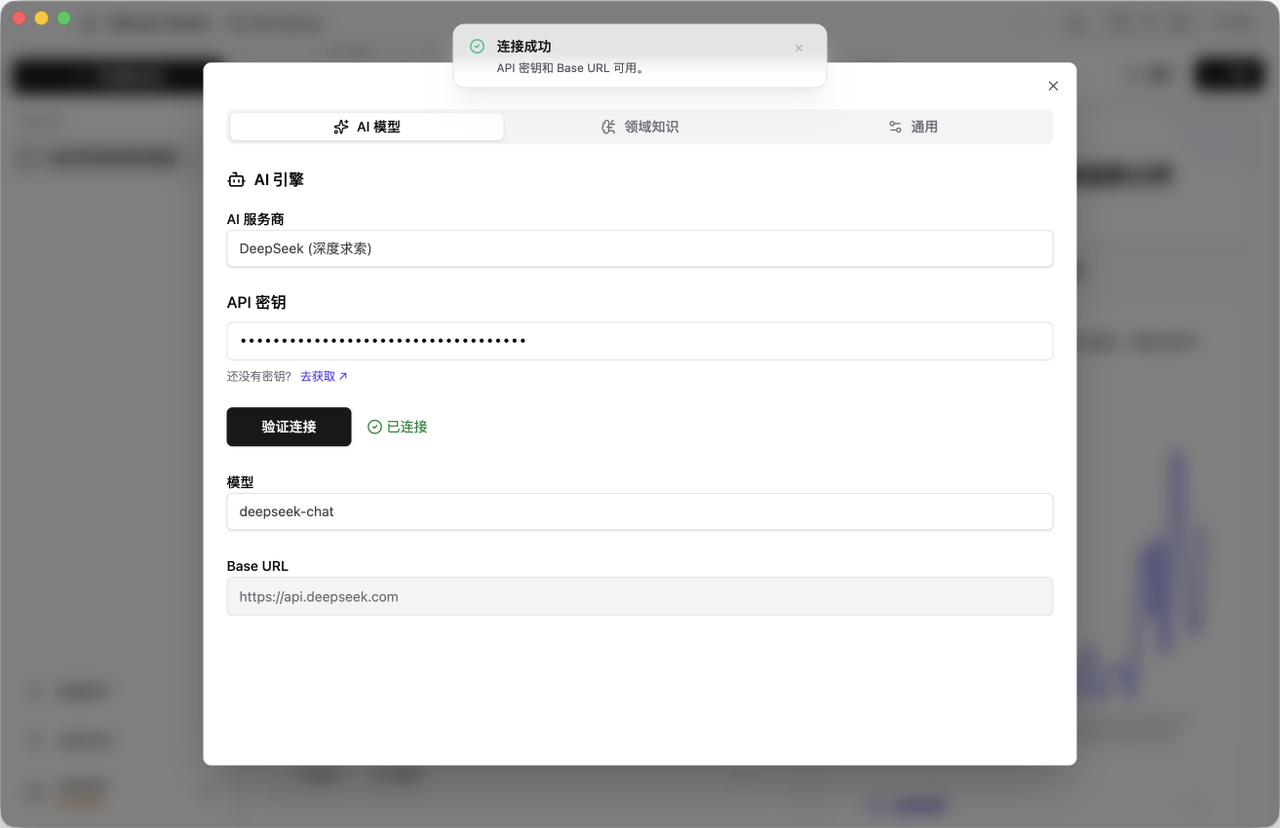Screen dimensions: 1280x828
Task: Click the sliders icon on the 通用 tab
Action: [893, 127]
